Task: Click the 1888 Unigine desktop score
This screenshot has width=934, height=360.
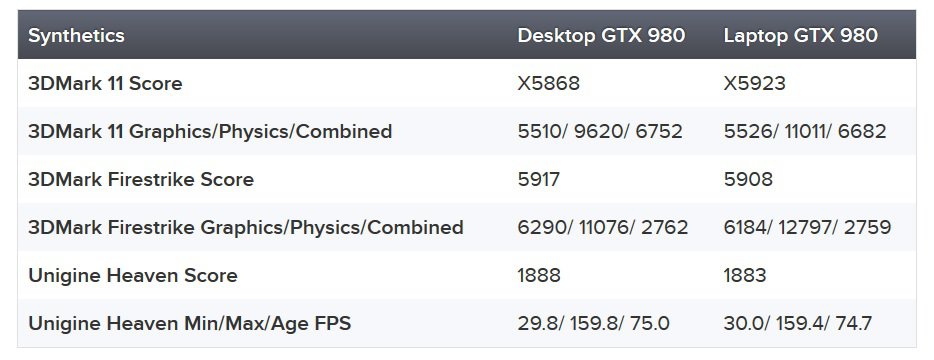Action: (x=539, y=275)
